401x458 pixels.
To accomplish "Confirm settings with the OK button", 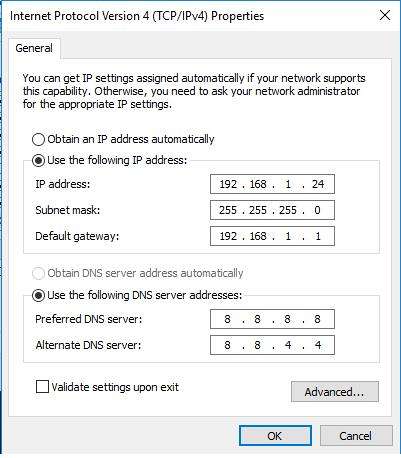I will coord(275,436).
